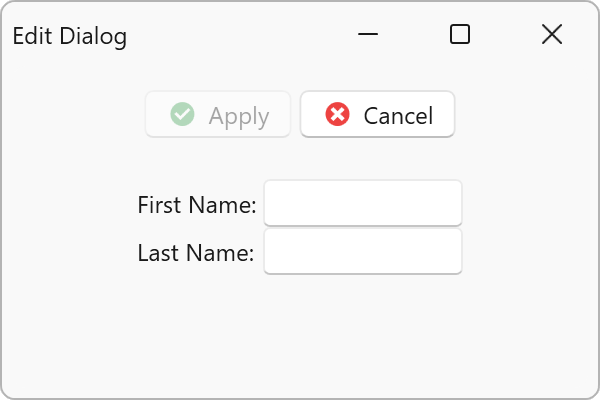Click the red X icon on Cancel
Screen dimensions: 600x400
point(338,115)
